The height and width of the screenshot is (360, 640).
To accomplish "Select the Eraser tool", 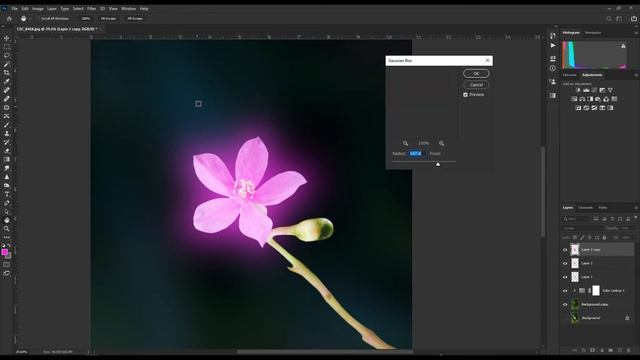I will tap(7, 151).
